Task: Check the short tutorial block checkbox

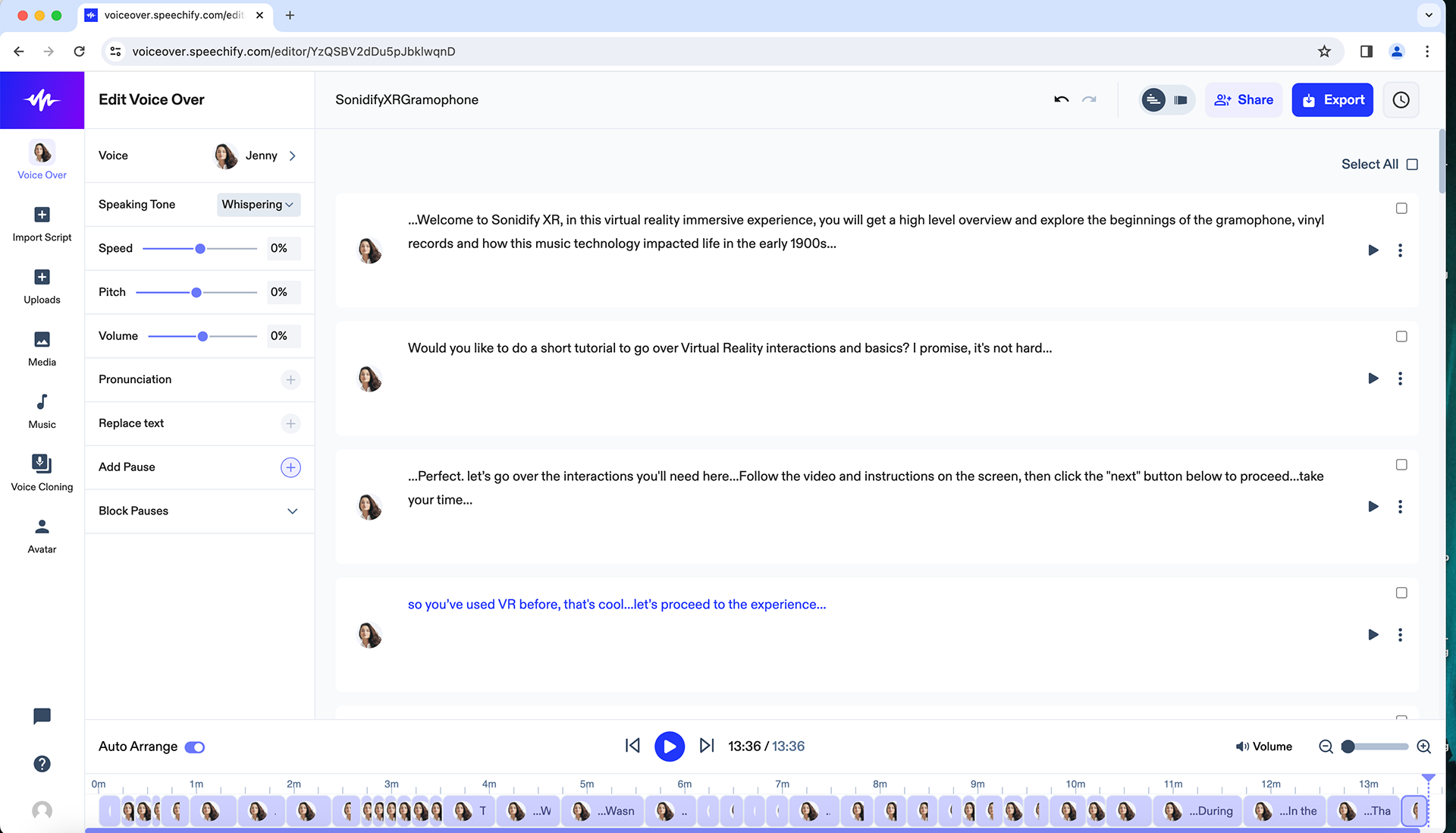Action: [1401, 337]
